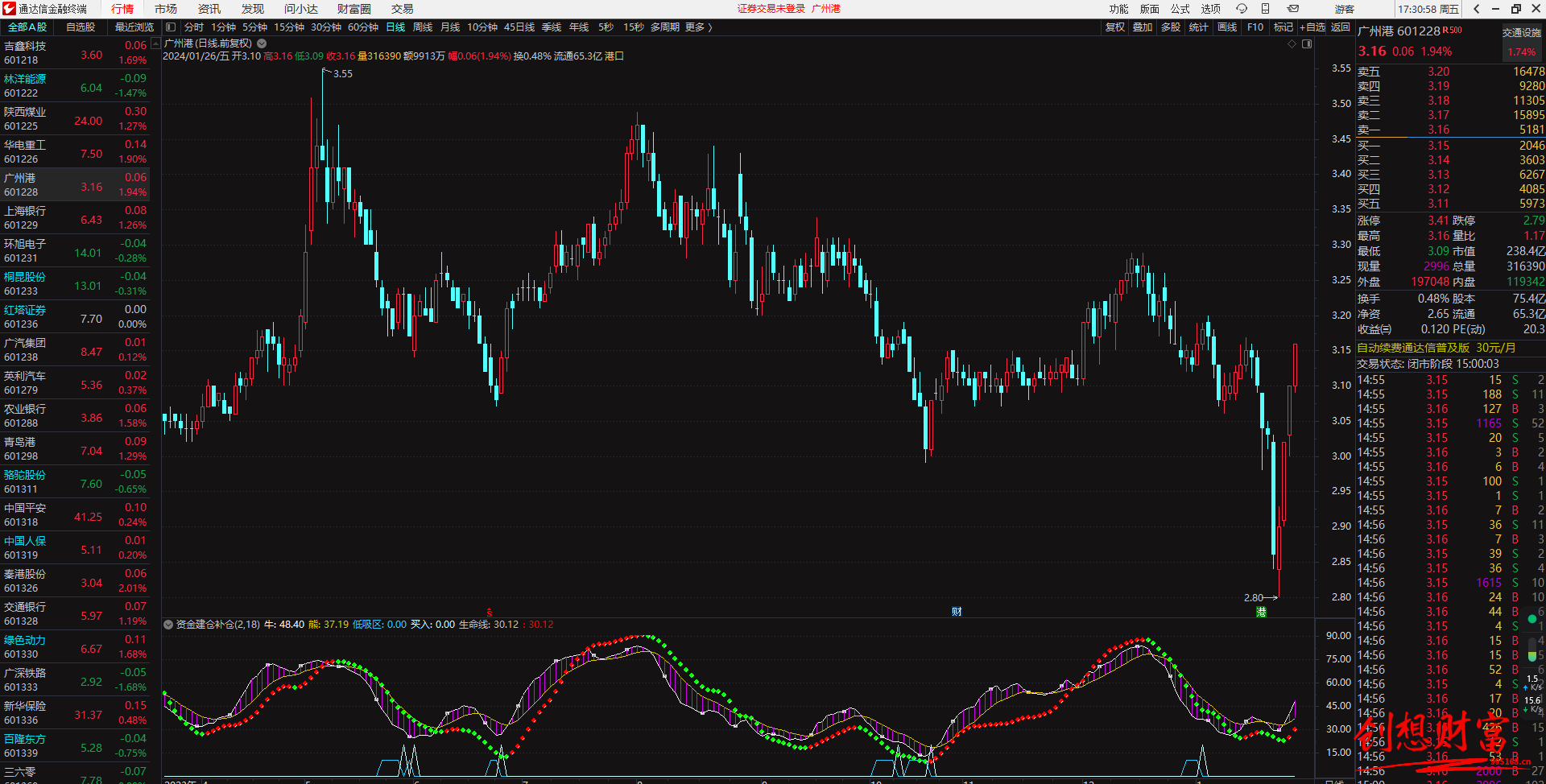This screenshot has width=1546, height=784.
Task: Open the 交易 menu
Action: click(403, 9)
